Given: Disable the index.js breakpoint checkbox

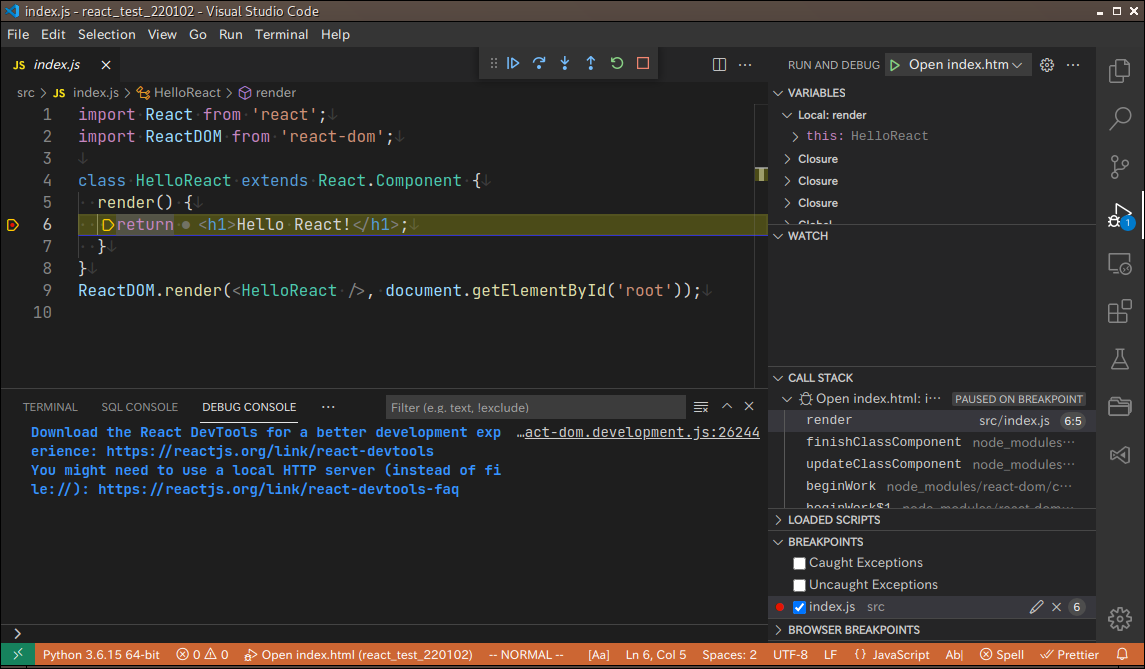Looking at the screenshot, I should coord(800,607).
